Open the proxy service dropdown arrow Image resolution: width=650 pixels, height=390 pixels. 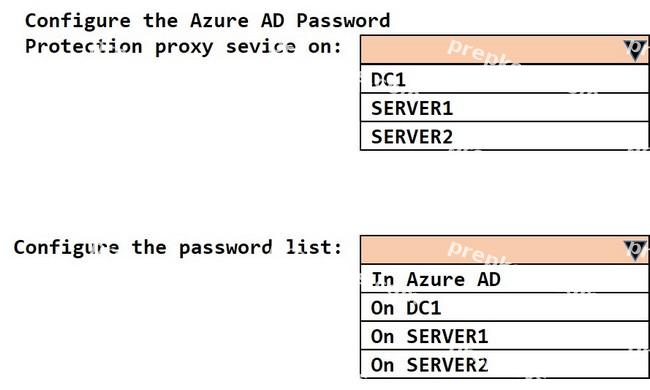click(x=635, y=50)
